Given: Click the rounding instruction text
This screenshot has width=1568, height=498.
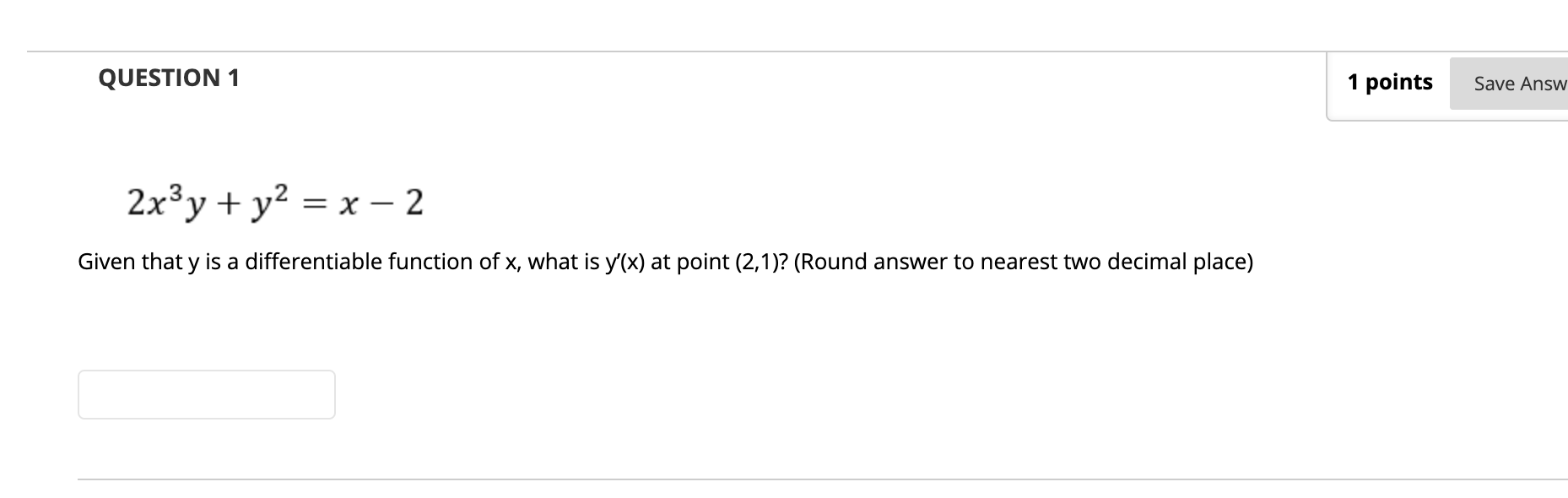Looking at the screenshot, I should point(1025,263).
